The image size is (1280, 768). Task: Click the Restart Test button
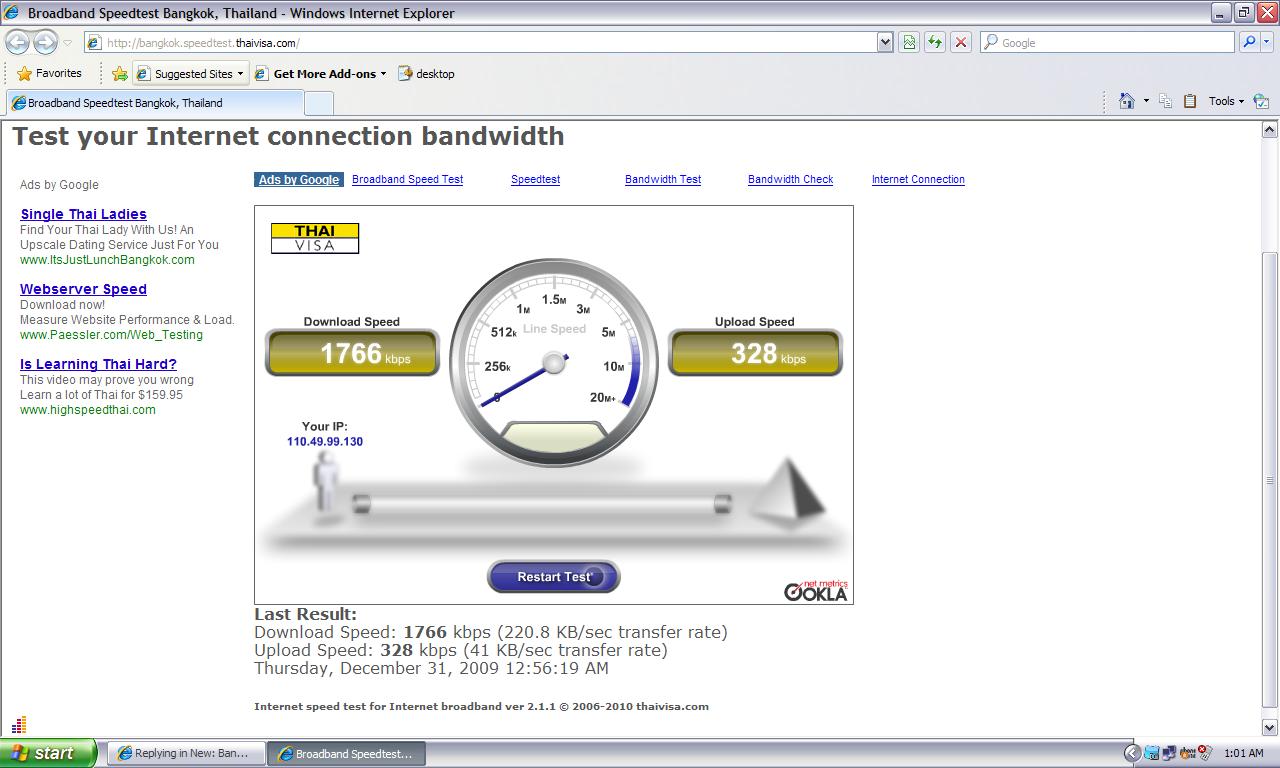554,576
